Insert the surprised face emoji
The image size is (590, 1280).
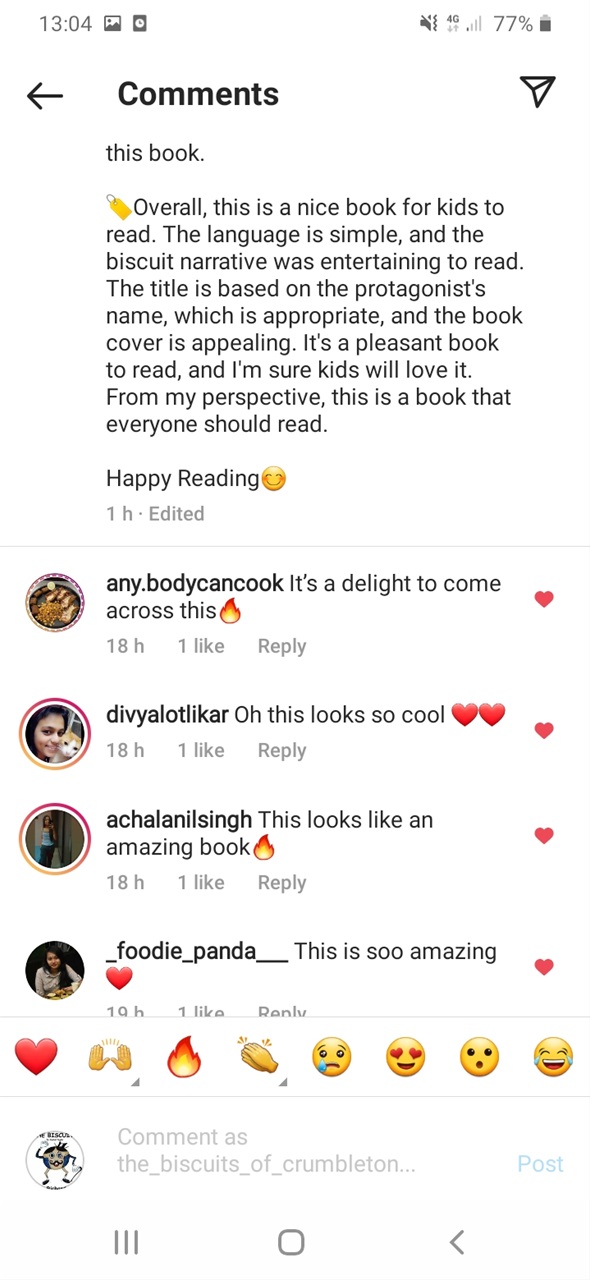[x=479, y=1057]
